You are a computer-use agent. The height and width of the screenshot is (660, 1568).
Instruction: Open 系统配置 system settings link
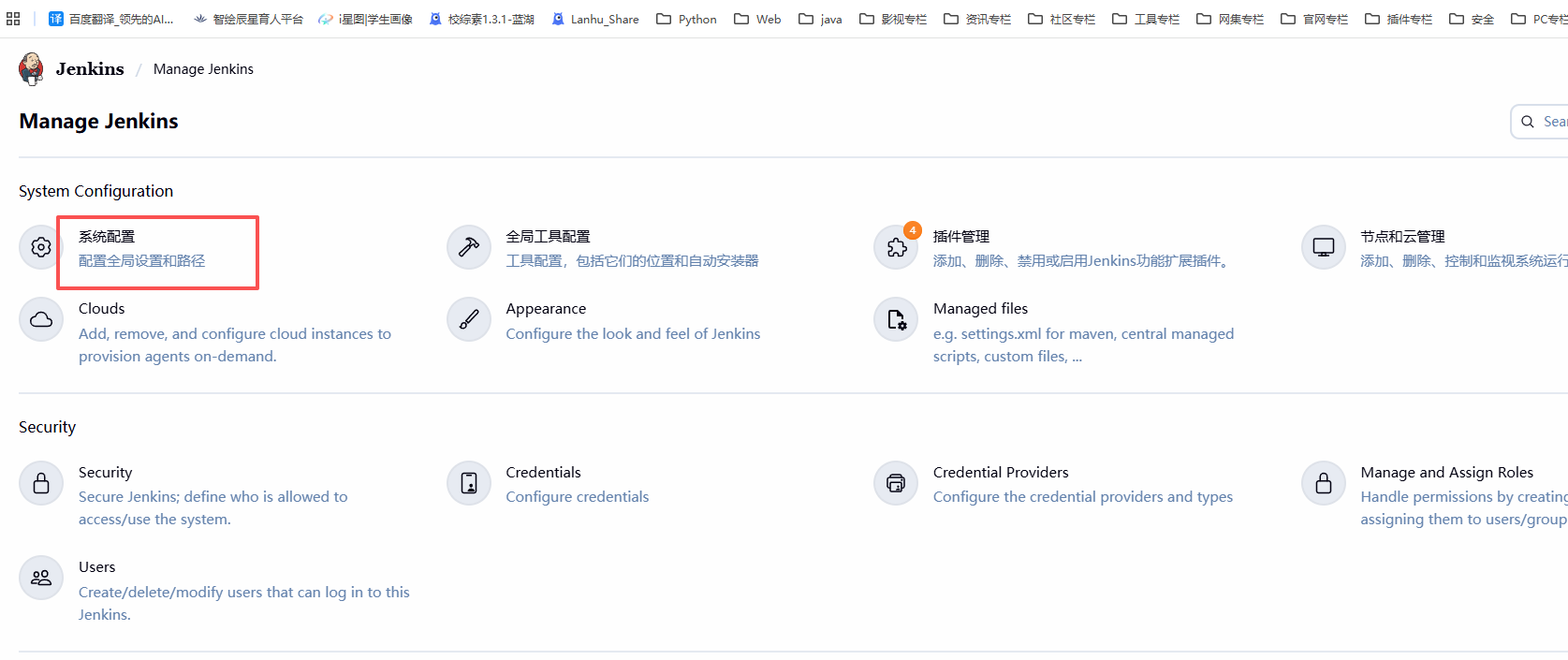click(x=107, y=237)
